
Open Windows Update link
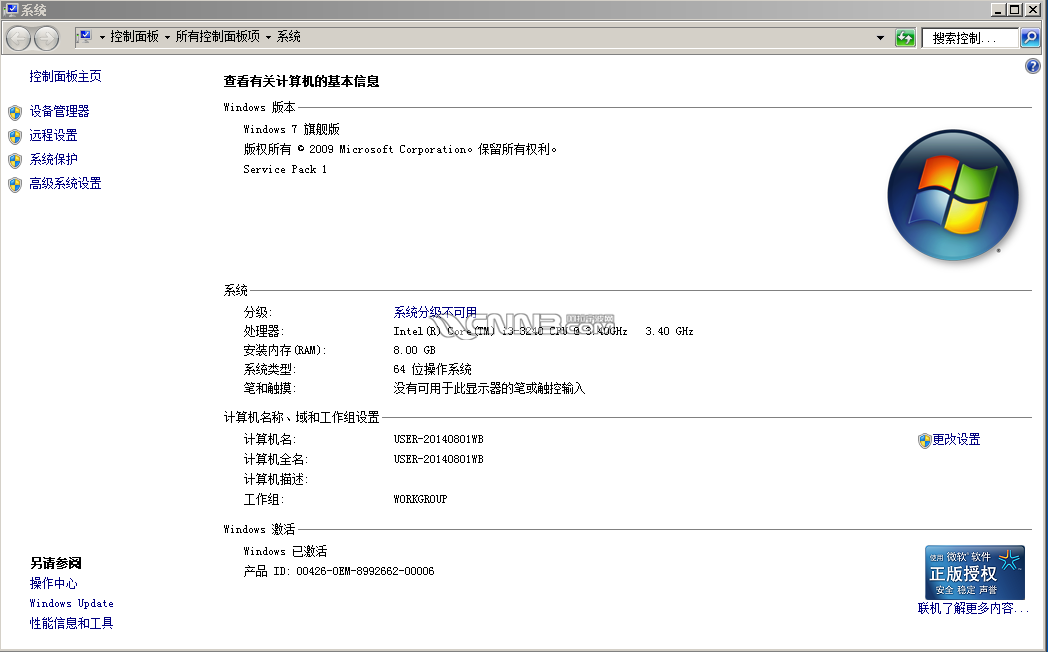(x=72, y=603)
